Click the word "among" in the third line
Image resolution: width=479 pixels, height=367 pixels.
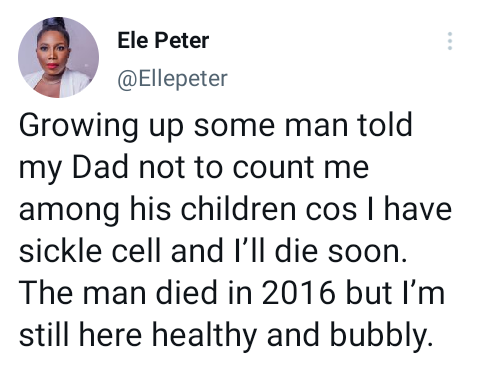click(69, 212)
